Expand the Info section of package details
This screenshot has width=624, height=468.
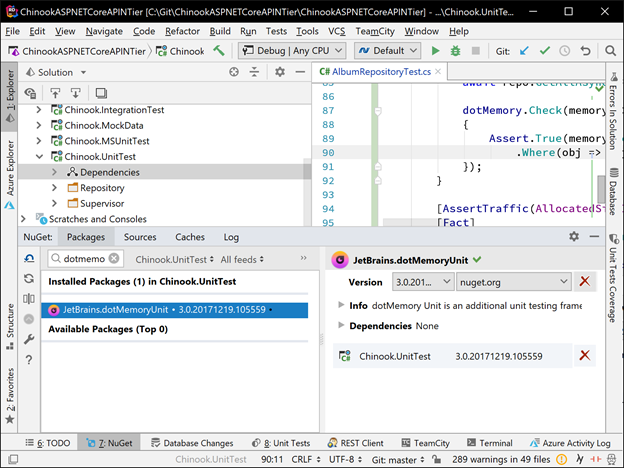[x=341, y=305]
